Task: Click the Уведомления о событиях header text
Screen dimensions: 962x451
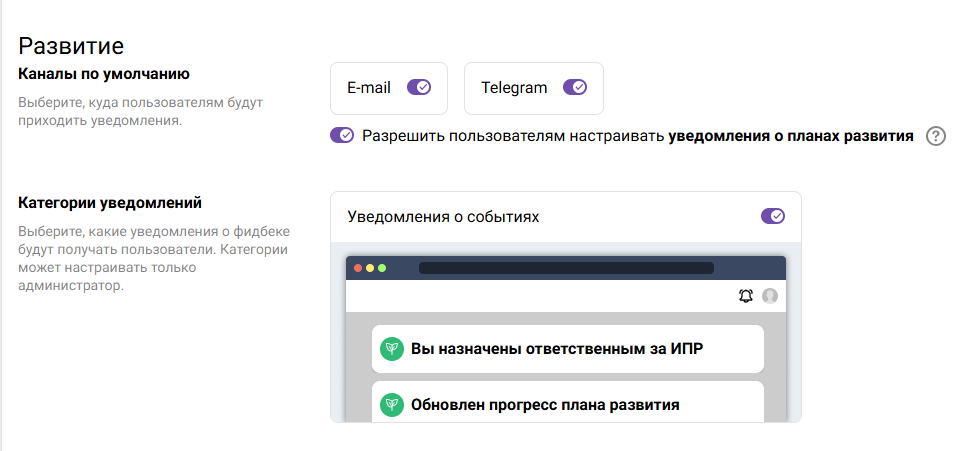Action: pos(443,216)
